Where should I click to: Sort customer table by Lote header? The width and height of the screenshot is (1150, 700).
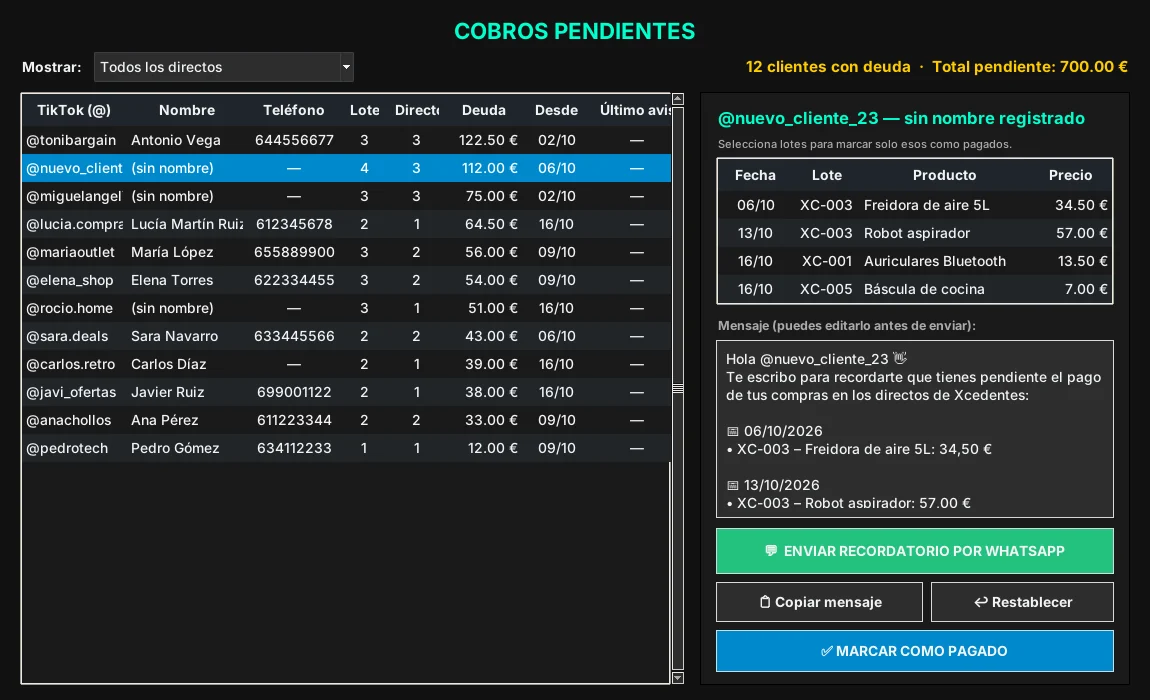[365, 110]
